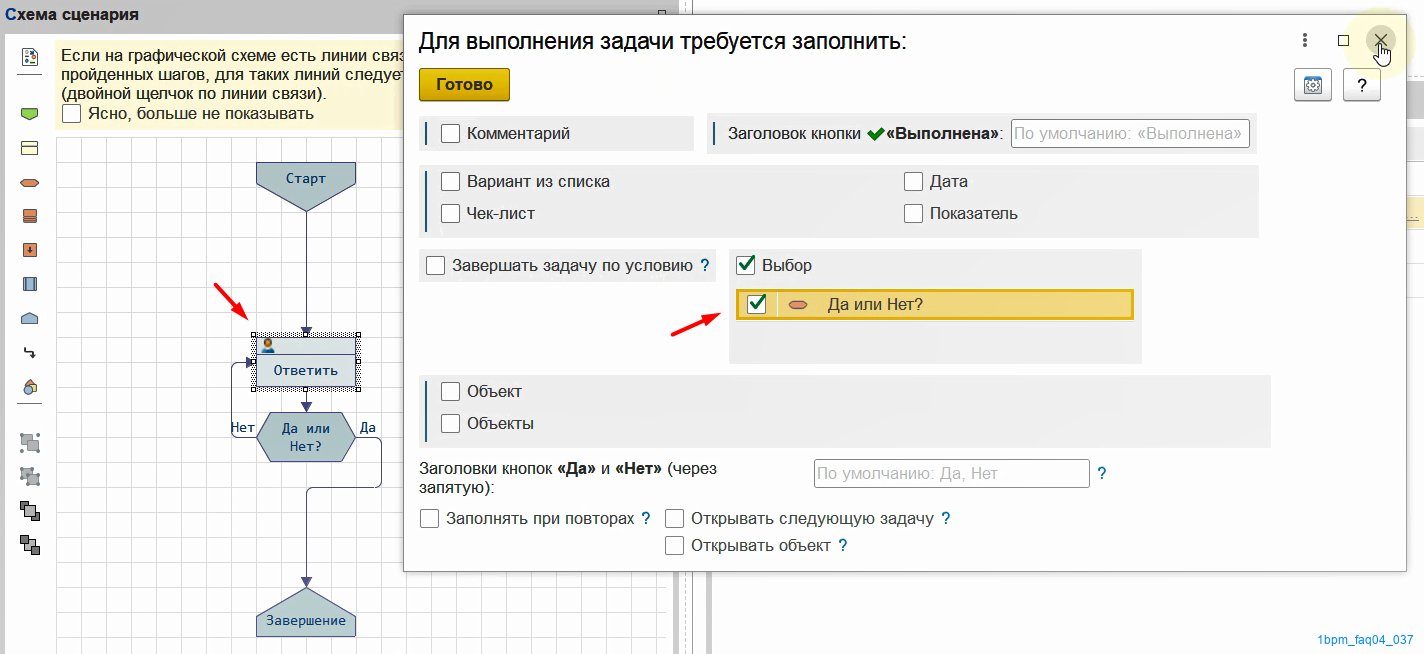
Task: Select the blue nested process element tool
Action: pos(29,284)
